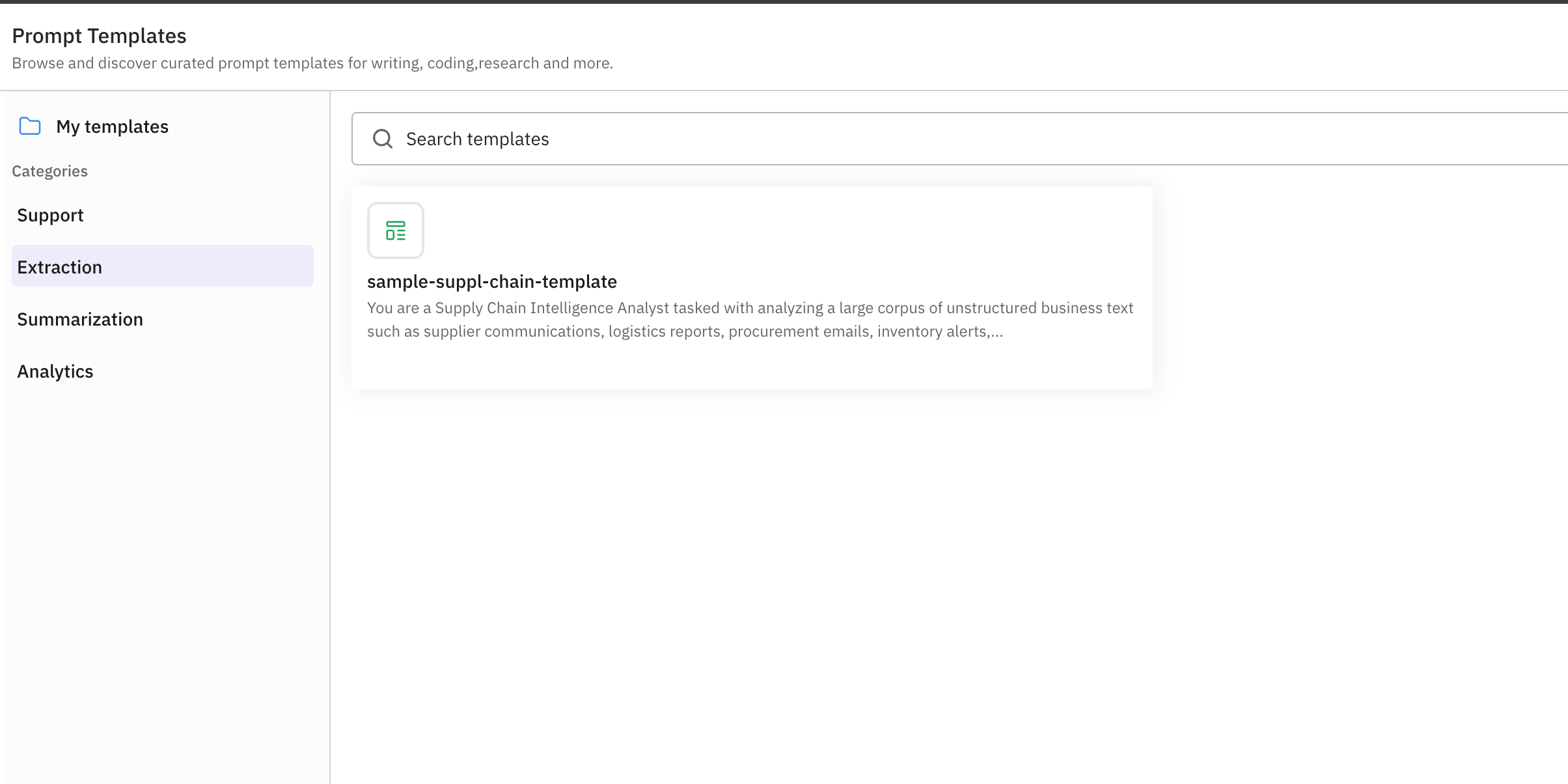Click the browse templates subtitle text
The image size is (1568, 784).
pyautogui.click(x=313, y=63)
